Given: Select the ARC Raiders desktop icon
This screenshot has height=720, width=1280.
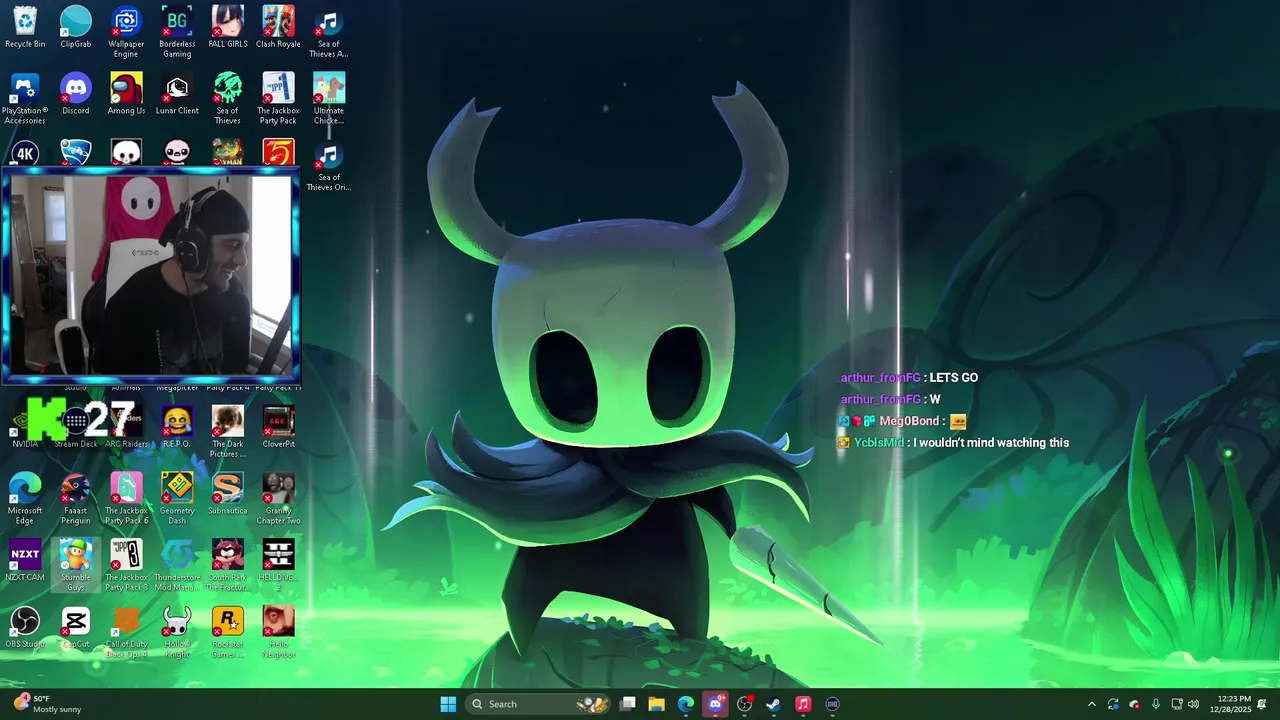Looking at the screenshot, I should pyautogui.click(x=126, y=427).
